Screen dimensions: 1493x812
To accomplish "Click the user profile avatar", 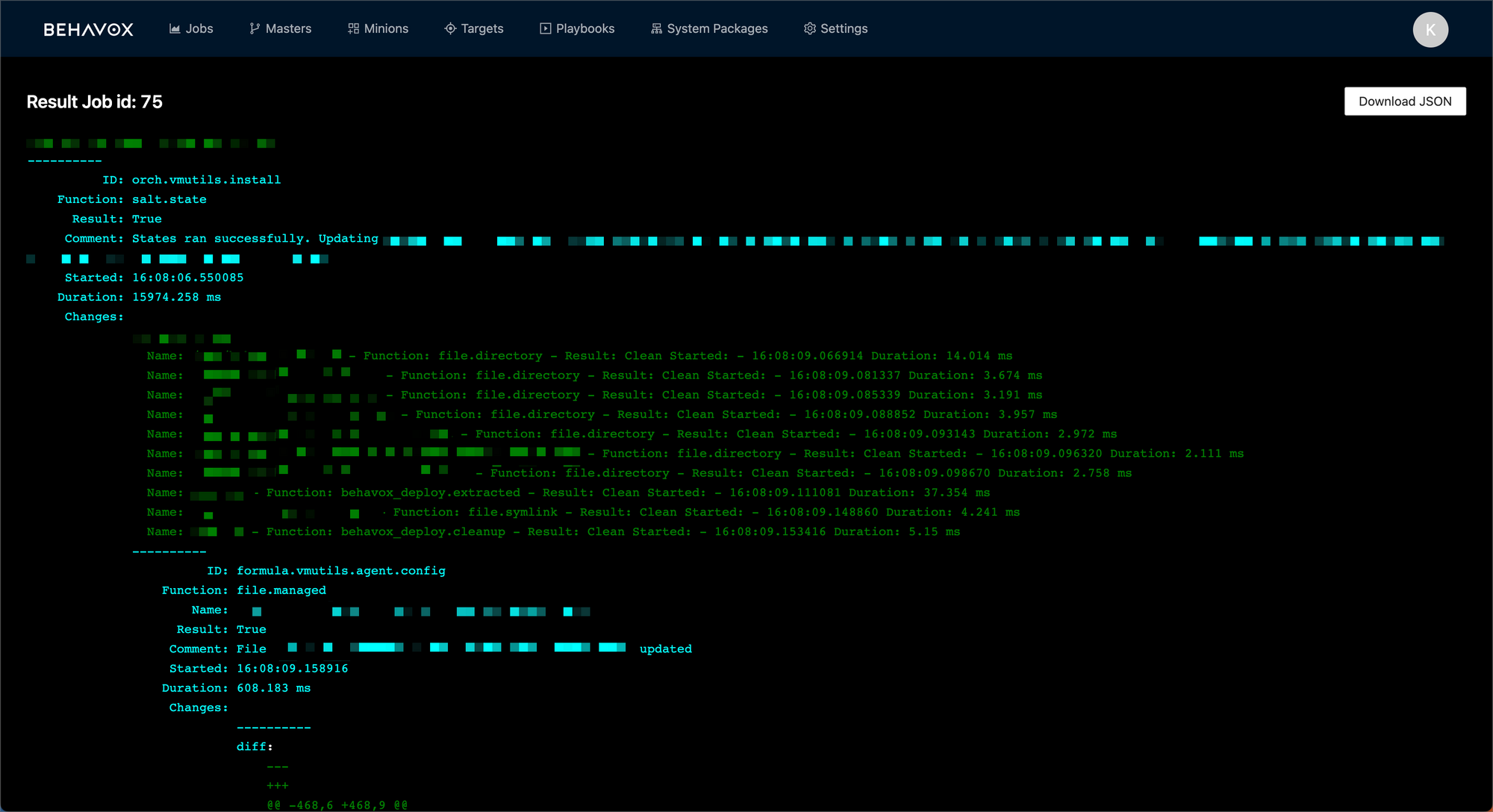I will tap(1430, 29).
